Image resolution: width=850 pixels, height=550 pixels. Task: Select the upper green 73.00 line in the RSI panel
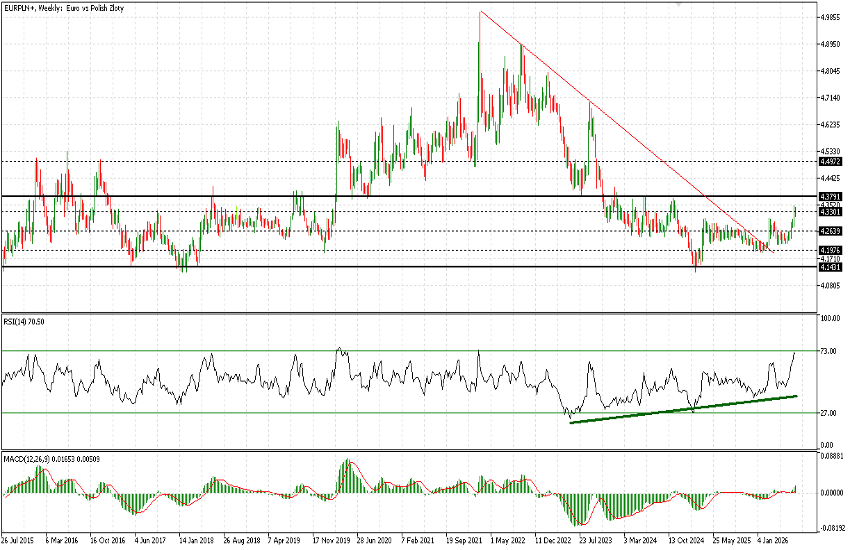(409, 351)
